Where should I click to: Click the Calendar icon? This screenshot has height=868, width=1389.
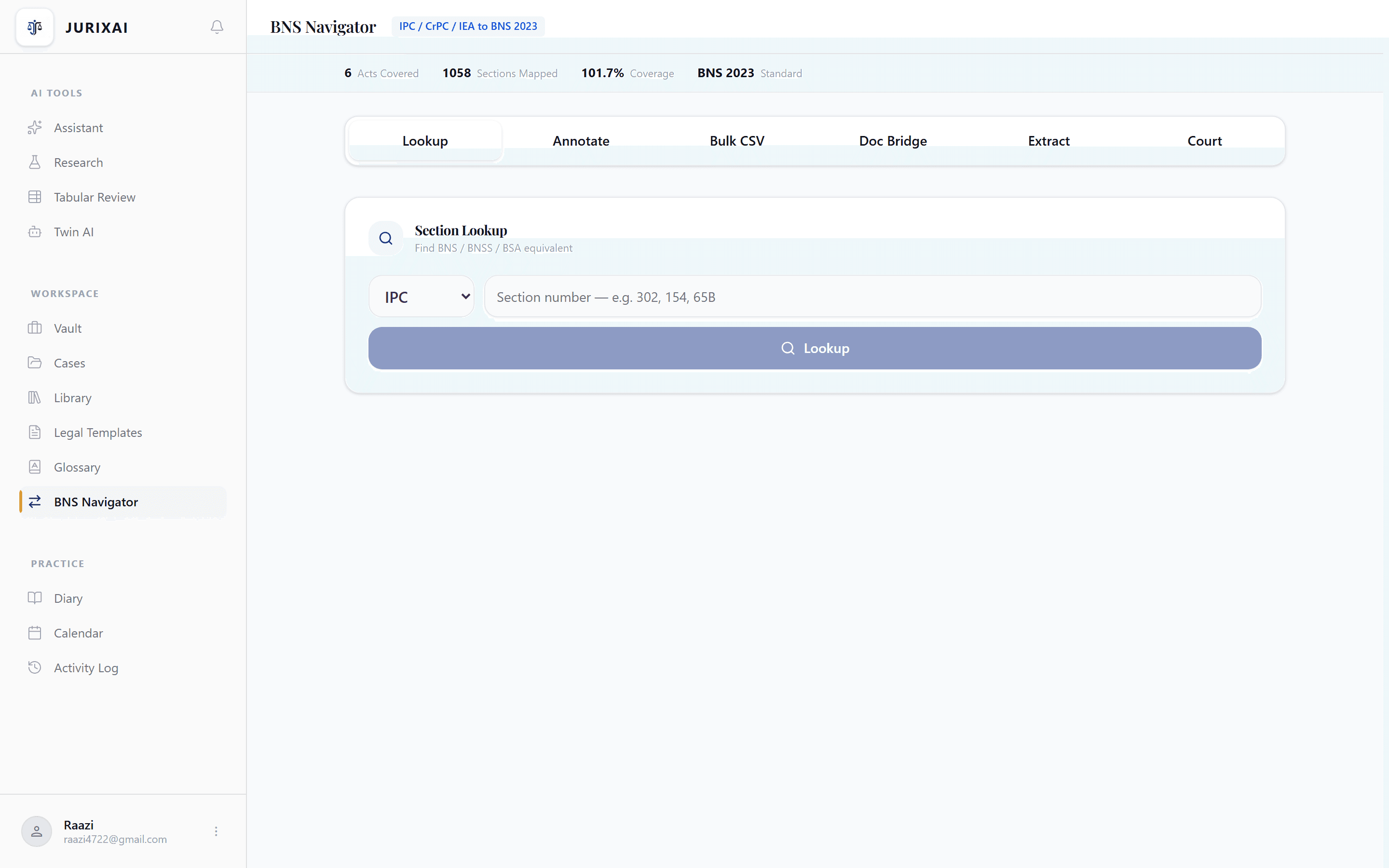point(34,633)
